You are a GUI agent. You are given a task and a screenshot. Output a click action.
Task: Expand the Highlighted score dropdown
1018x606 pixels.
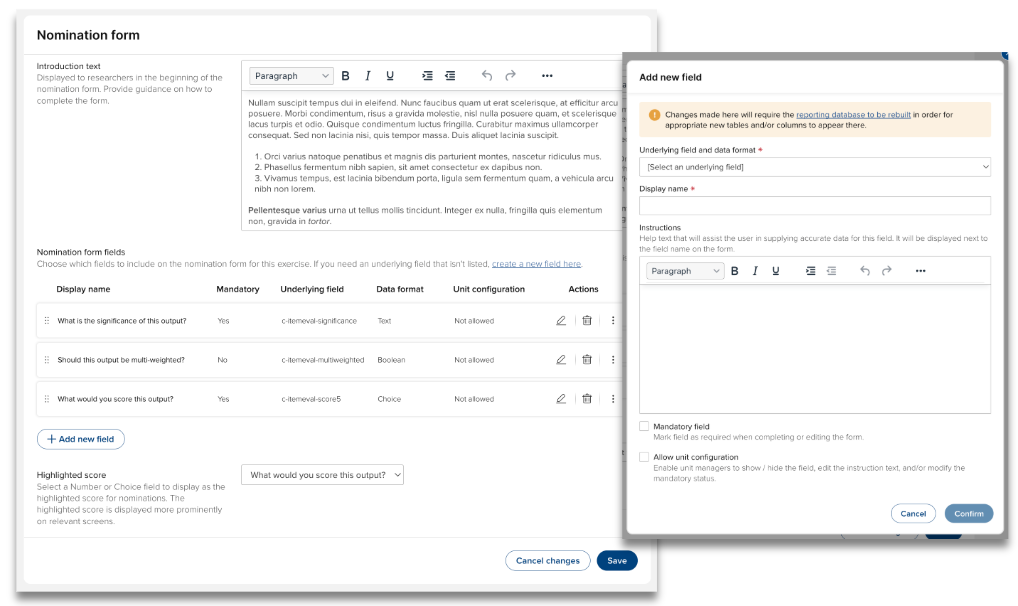pos(322,475)
